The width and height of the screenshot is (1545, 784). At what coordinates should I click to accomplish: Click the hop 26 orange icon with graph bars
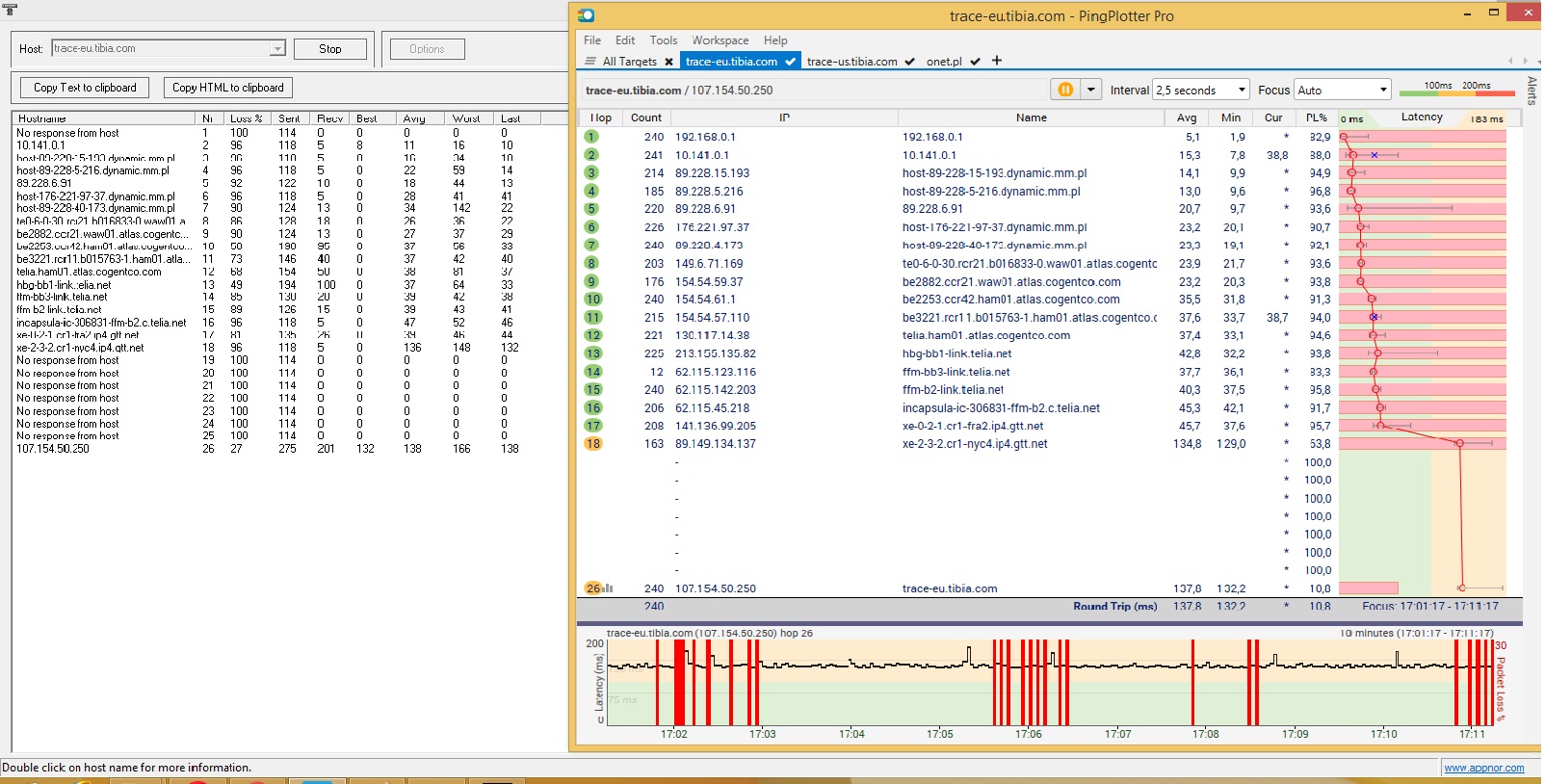pyautogui.click(x=598, y=588)
